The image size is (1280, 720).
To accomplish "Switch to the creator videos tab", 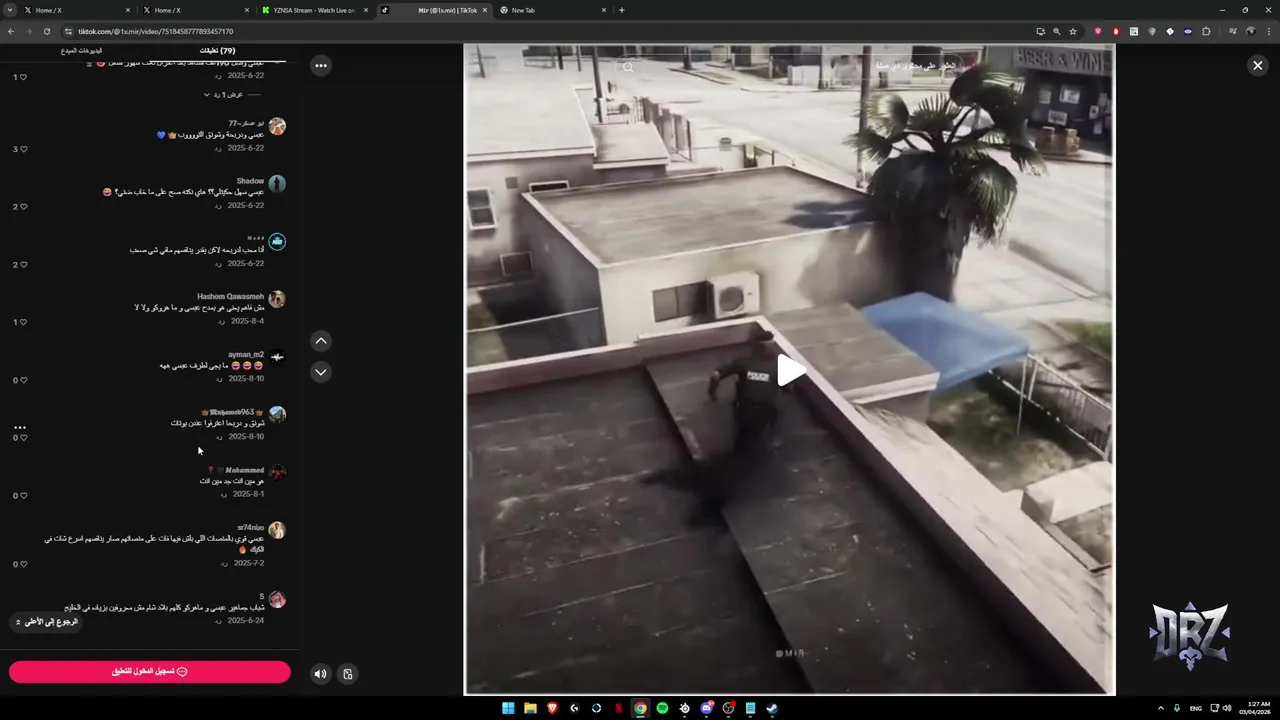I will (81, 50).
